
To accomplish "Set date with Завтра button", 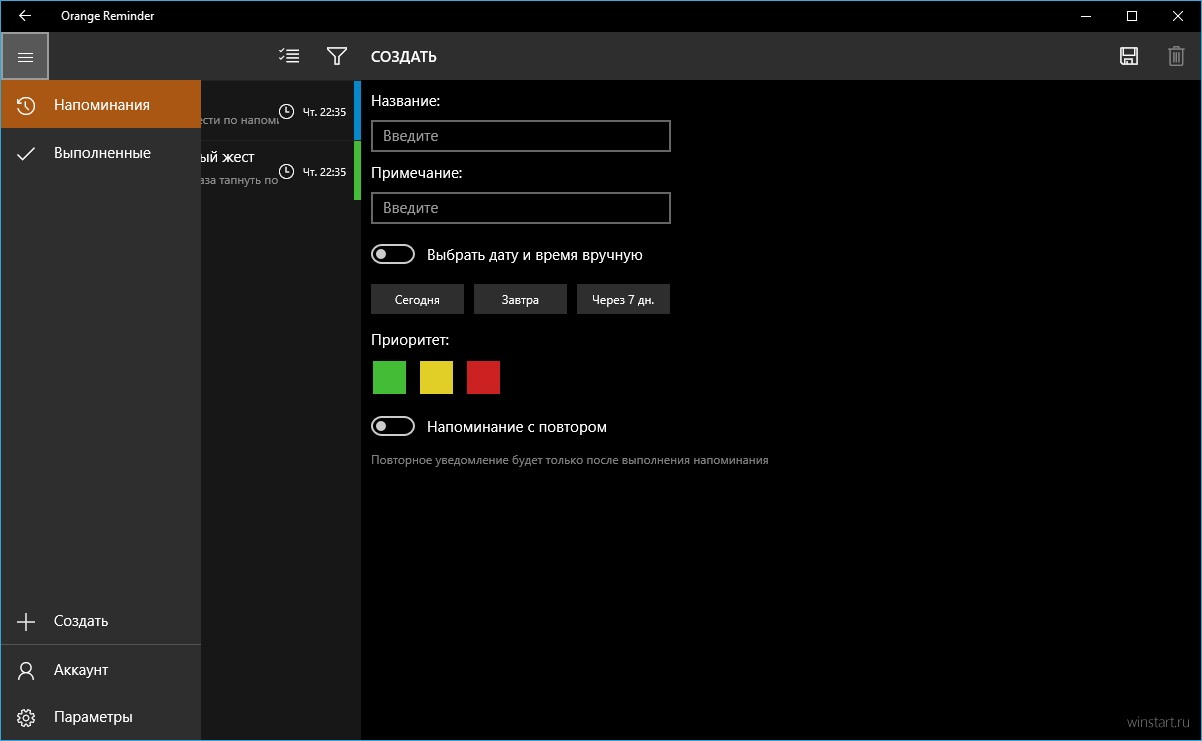I will click(520, 299).
